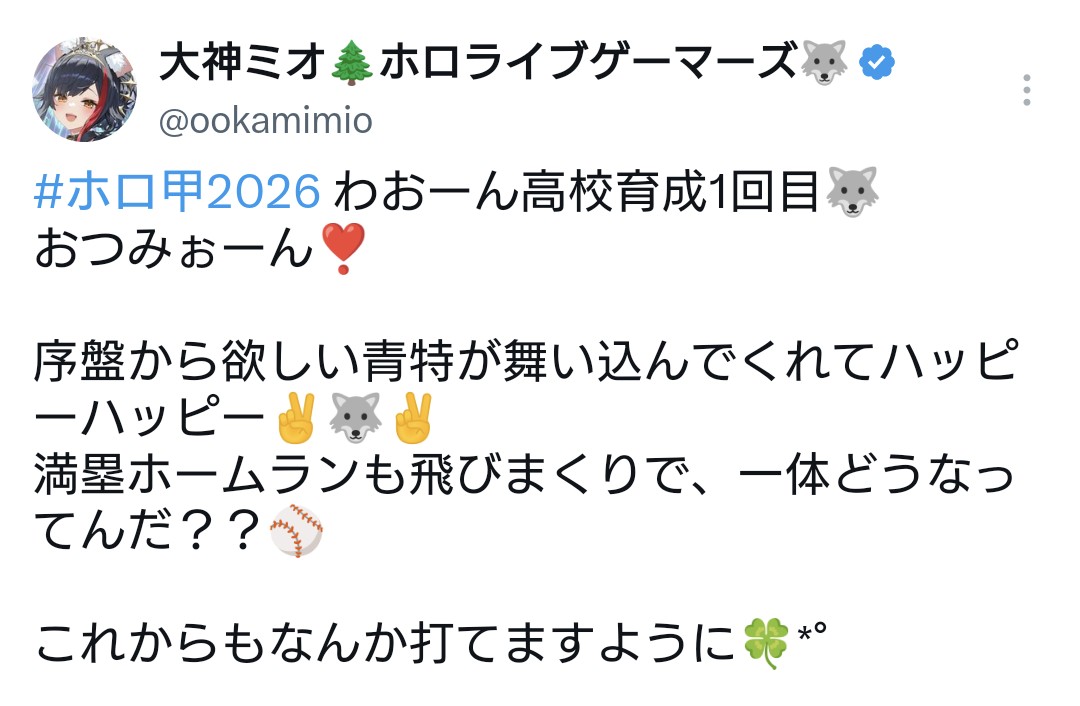Image resolution: width=1080 pixels, height=706 pixels.
Task: Click the display name 大神ミオ
Action: 242,62
